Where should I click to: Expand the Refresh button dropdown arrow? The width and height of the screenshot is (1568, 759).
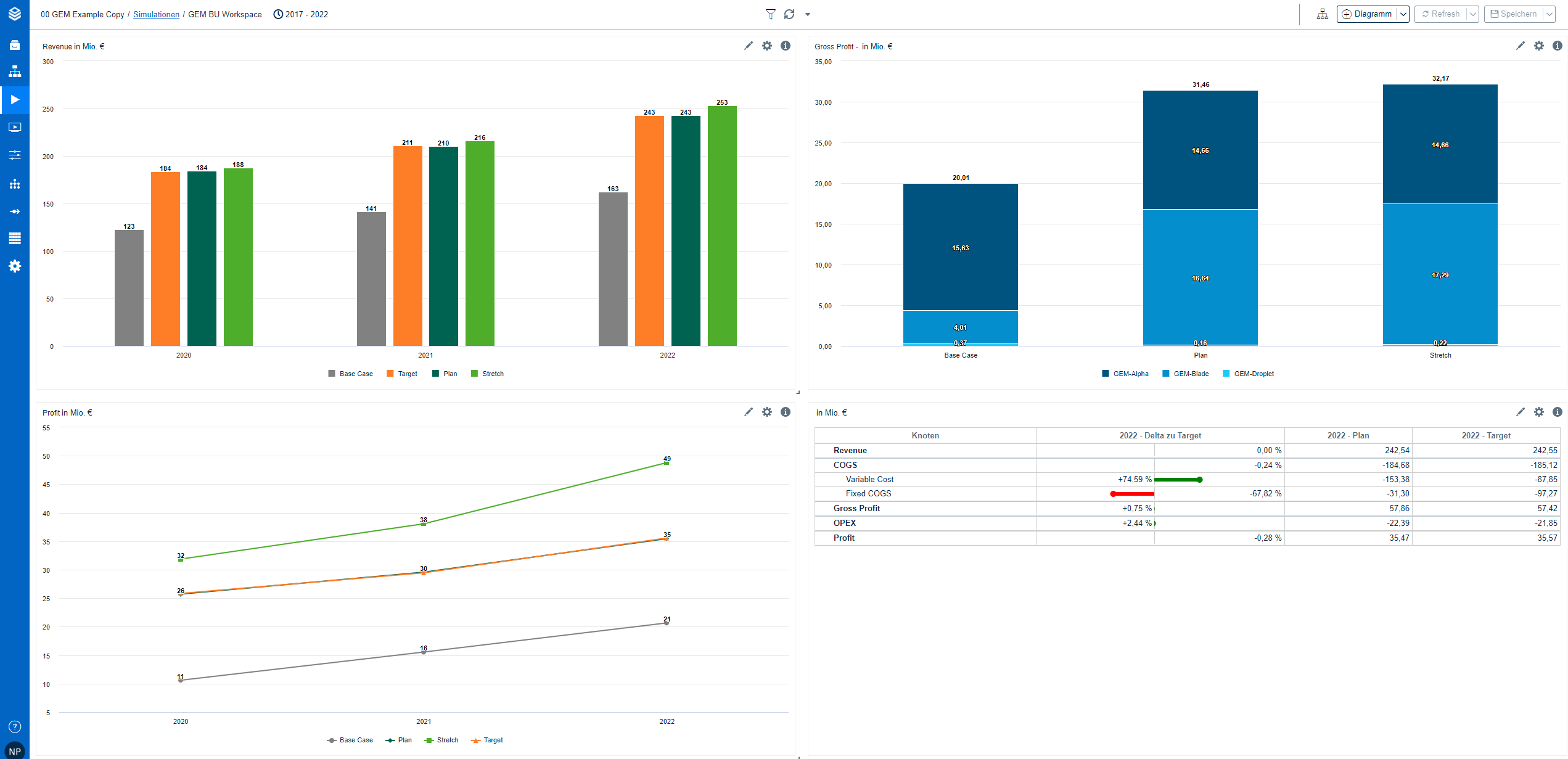[1472, 14]
